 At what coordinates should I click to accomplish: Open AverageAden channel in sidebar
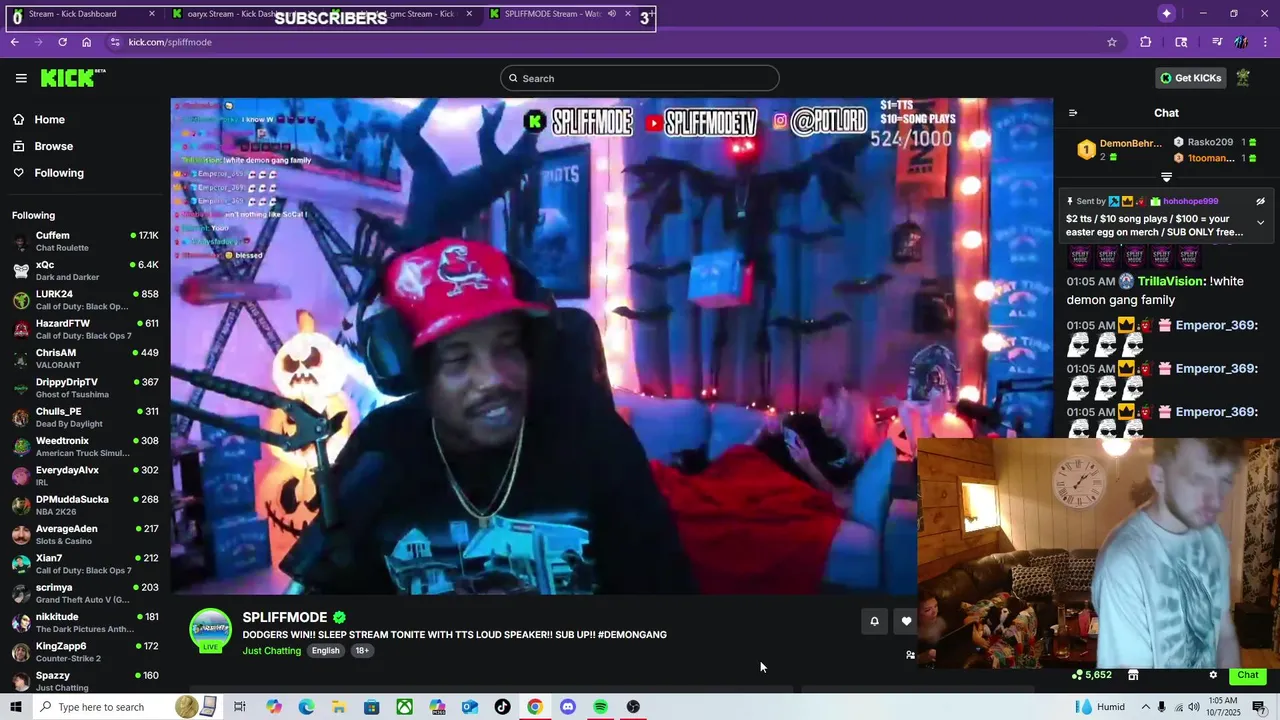click(x=85, y=534)
